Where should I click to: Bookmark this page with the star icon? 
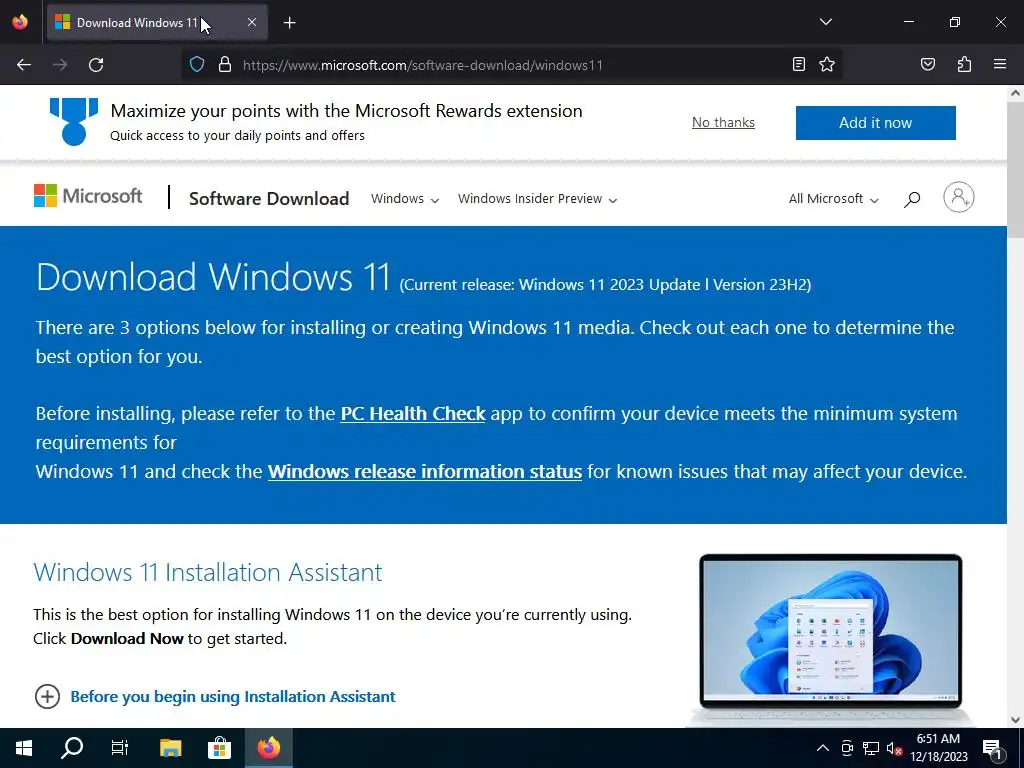827,64
